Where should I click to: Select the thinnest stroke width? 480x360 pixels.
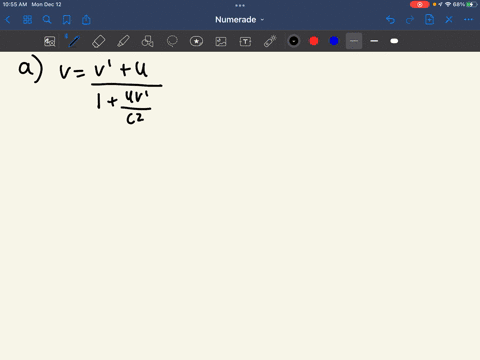click(354, 41)
